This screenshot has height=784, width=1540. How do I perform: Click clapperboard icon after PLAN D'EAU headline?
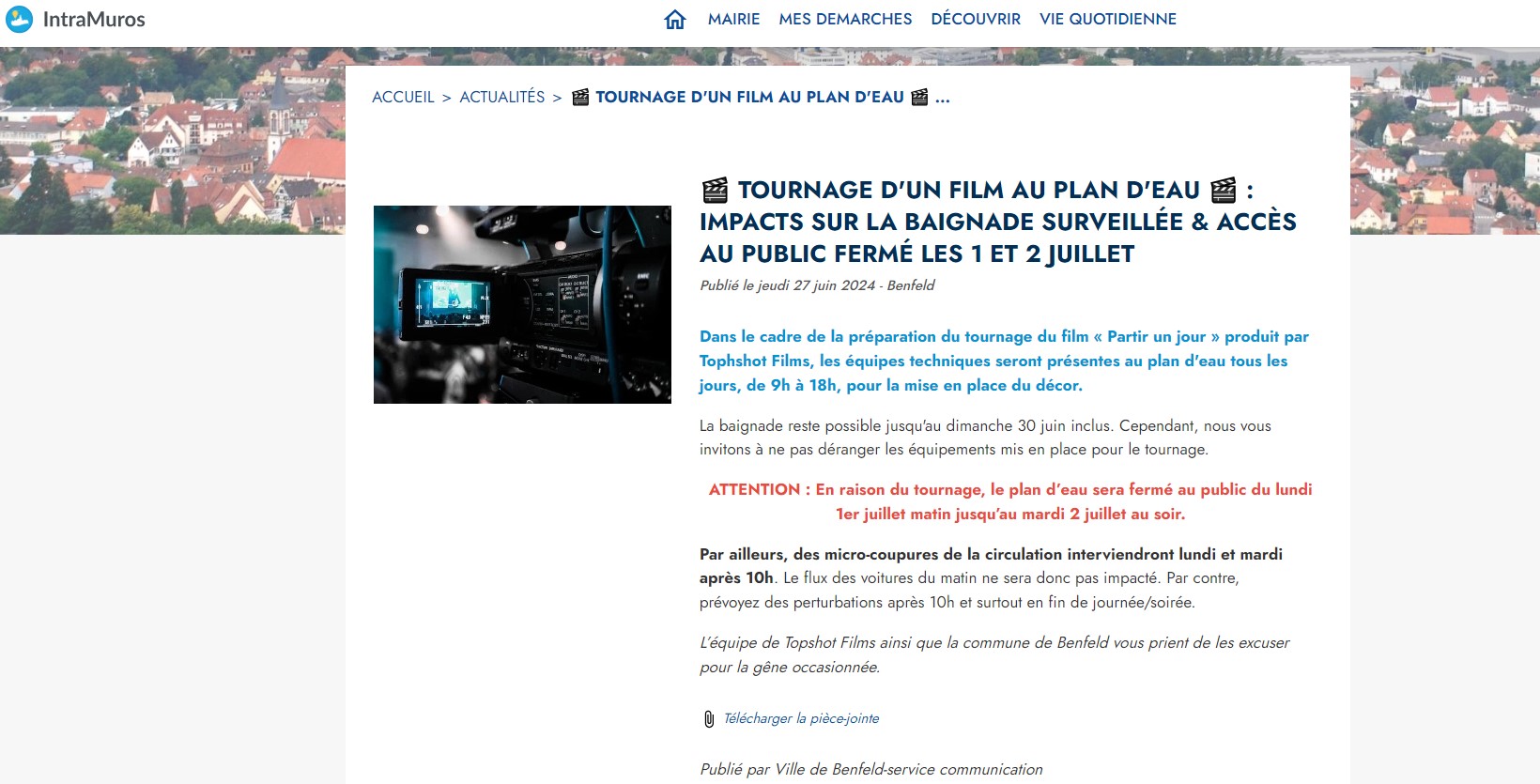click(x=1223, y=191)
